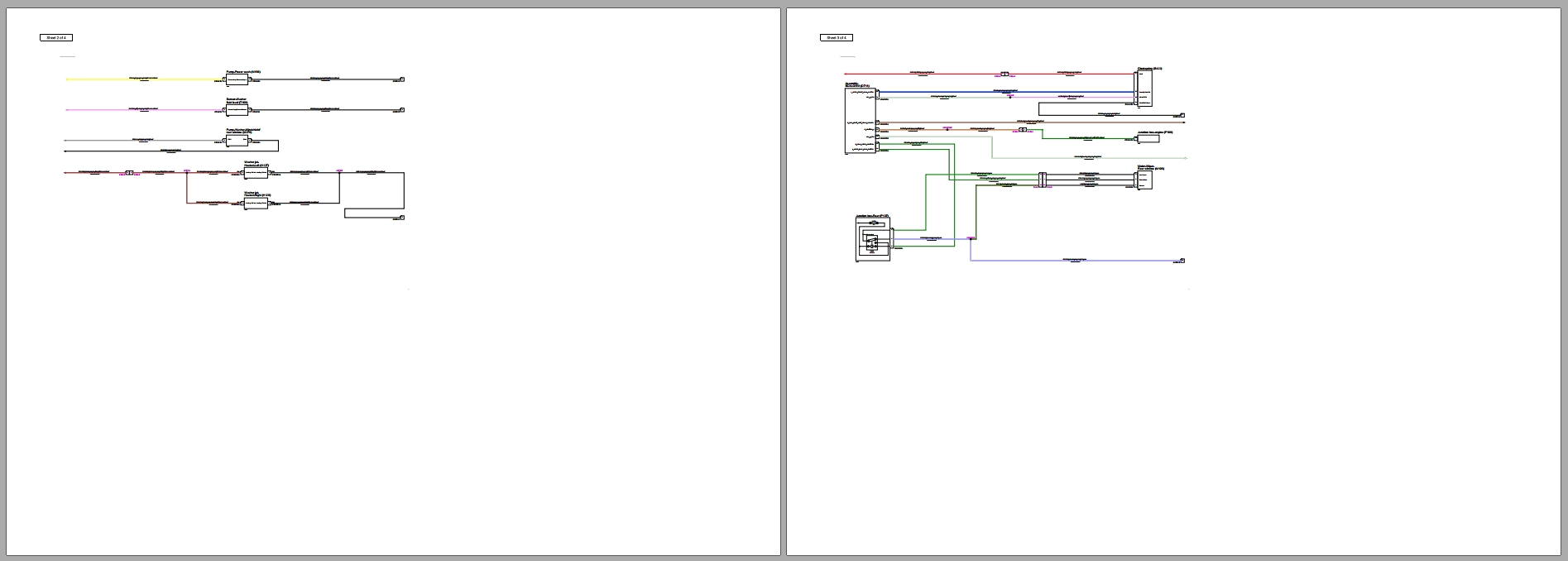Select the windshield washer pump component box
The height and width of the screenshot is (561, 1568).
pos(237,141)
